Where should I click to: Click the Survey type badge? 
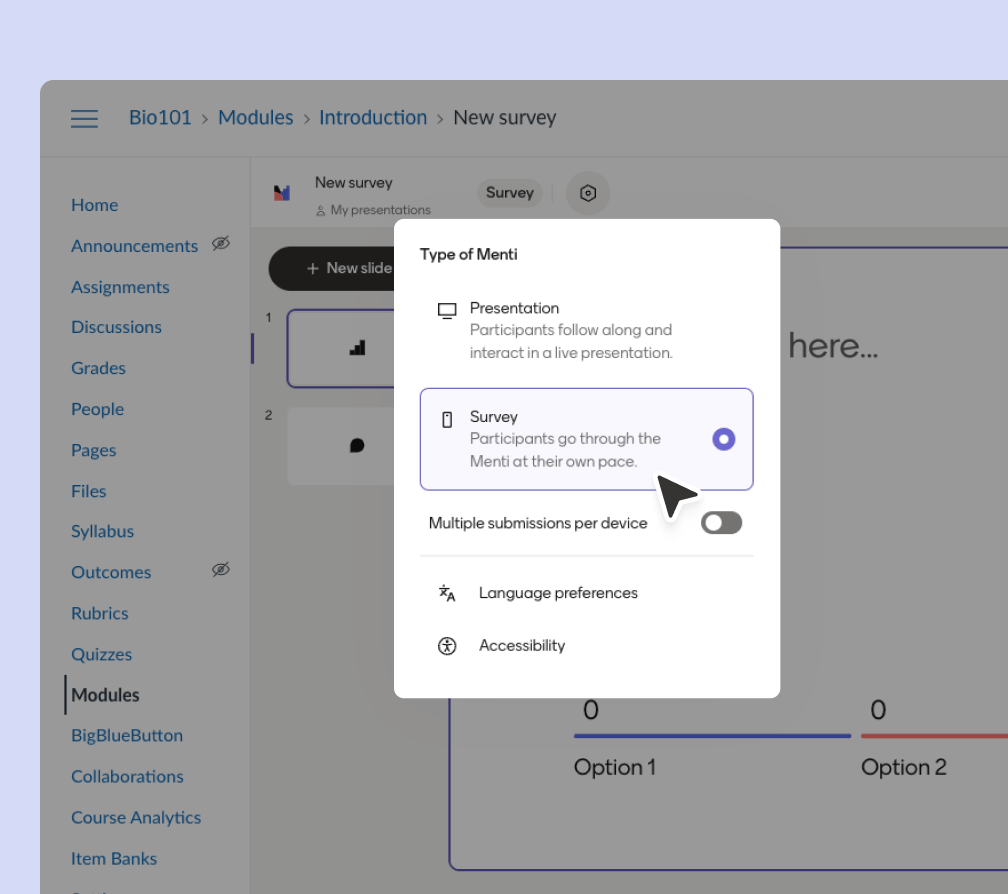pyautogui.click(x=510, y=193)
